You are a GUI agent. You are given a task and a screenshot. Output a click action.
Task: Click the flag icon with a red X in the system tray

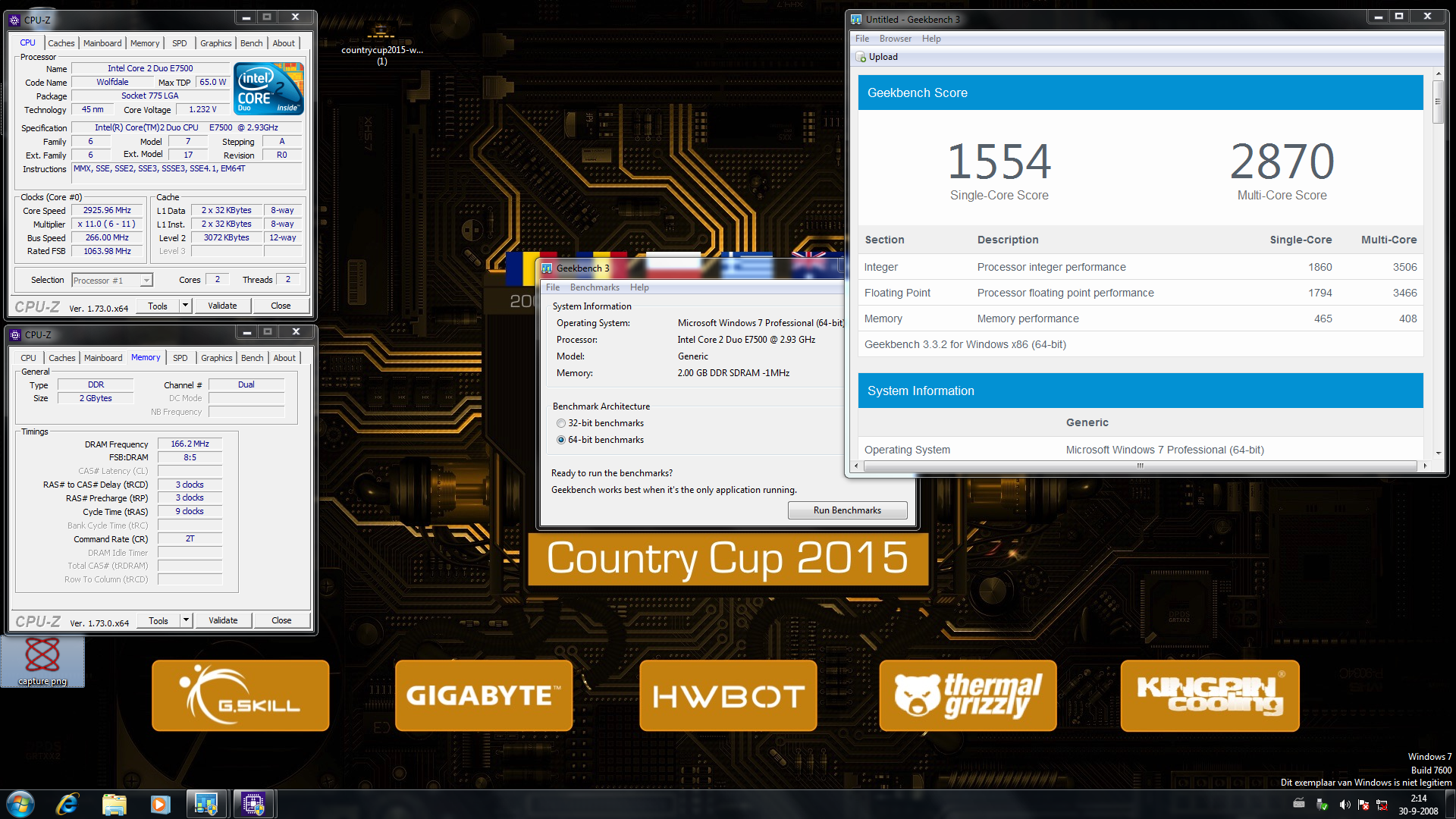pos(1363,805)
